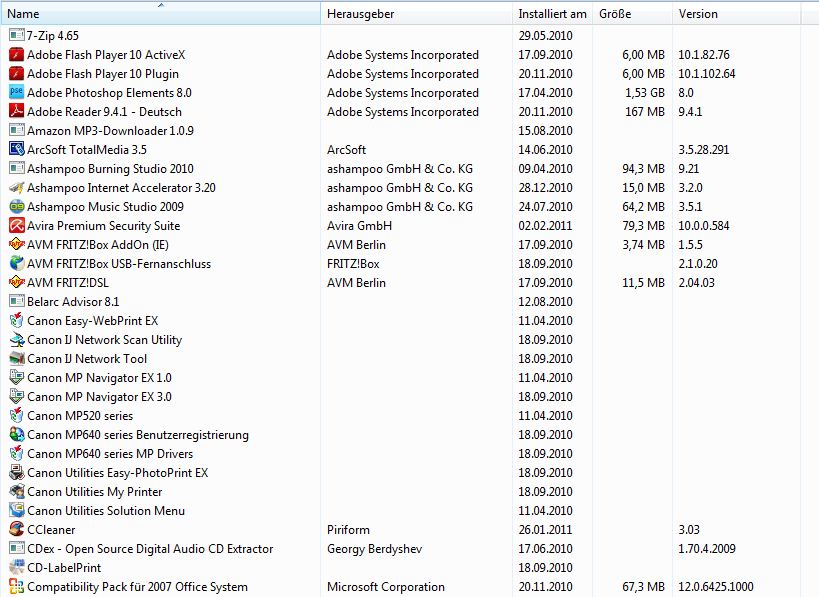This screenshot has height=597, width=819.
Task: Click the CD-LabelPrint icon
Action: 17,567
